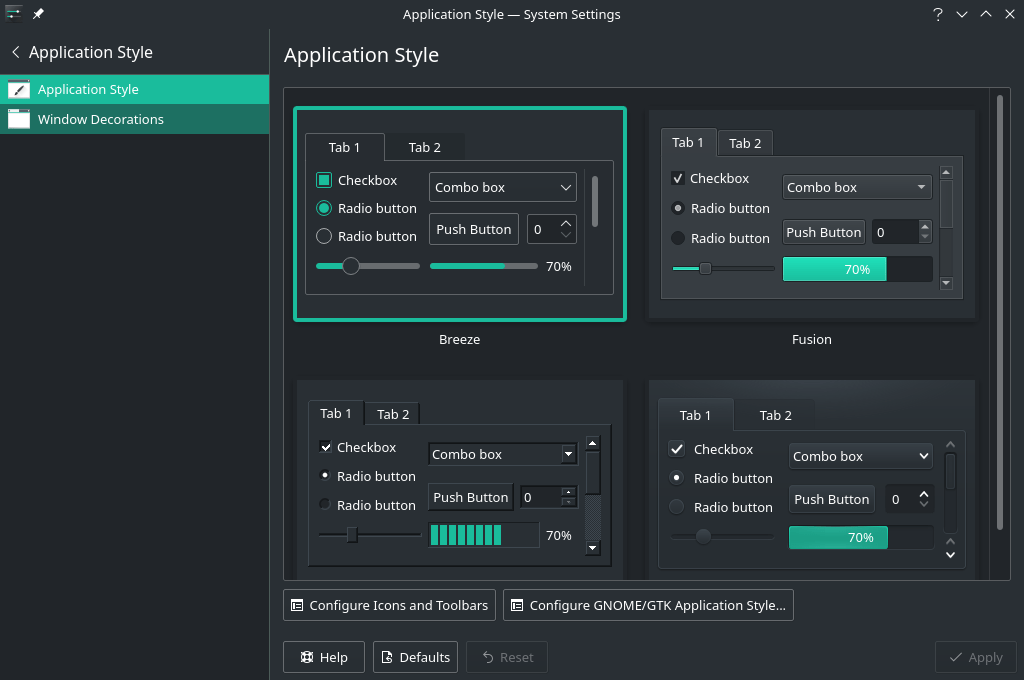Screen dimensions: 1024x680
Task: Click the scroll-up arrow in the Fusion preview
Action: coord(946,172)
